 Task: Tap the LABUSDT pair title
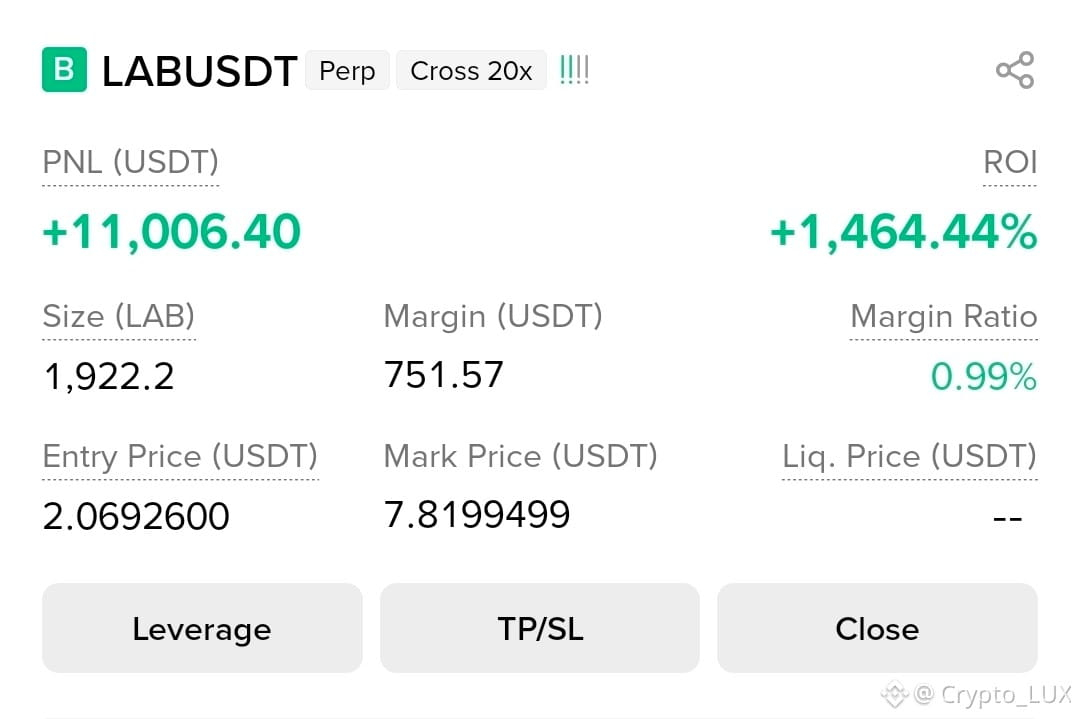[200, 71]
